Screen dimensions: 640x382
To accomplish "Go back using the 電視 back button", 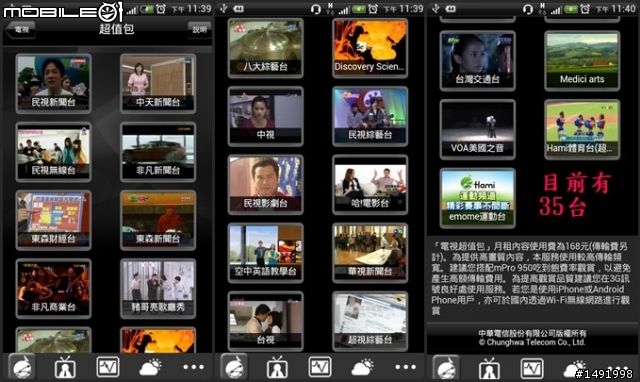I will pos(20,29).
